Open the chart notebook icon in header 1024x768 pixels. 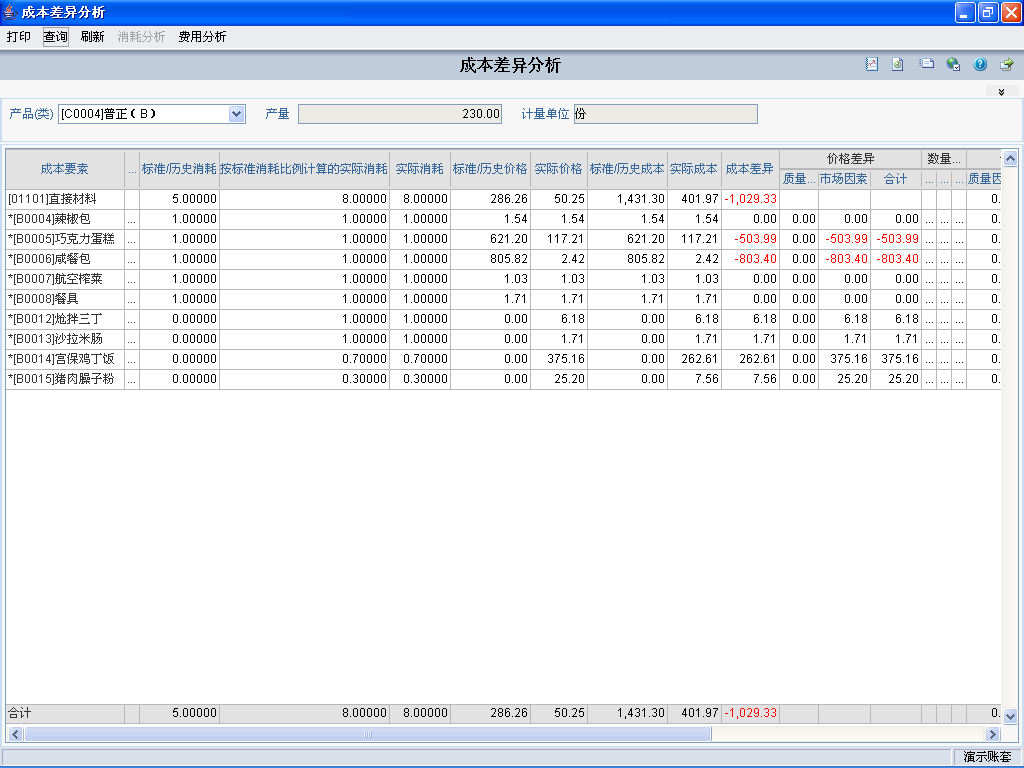[x=872, y=65]
